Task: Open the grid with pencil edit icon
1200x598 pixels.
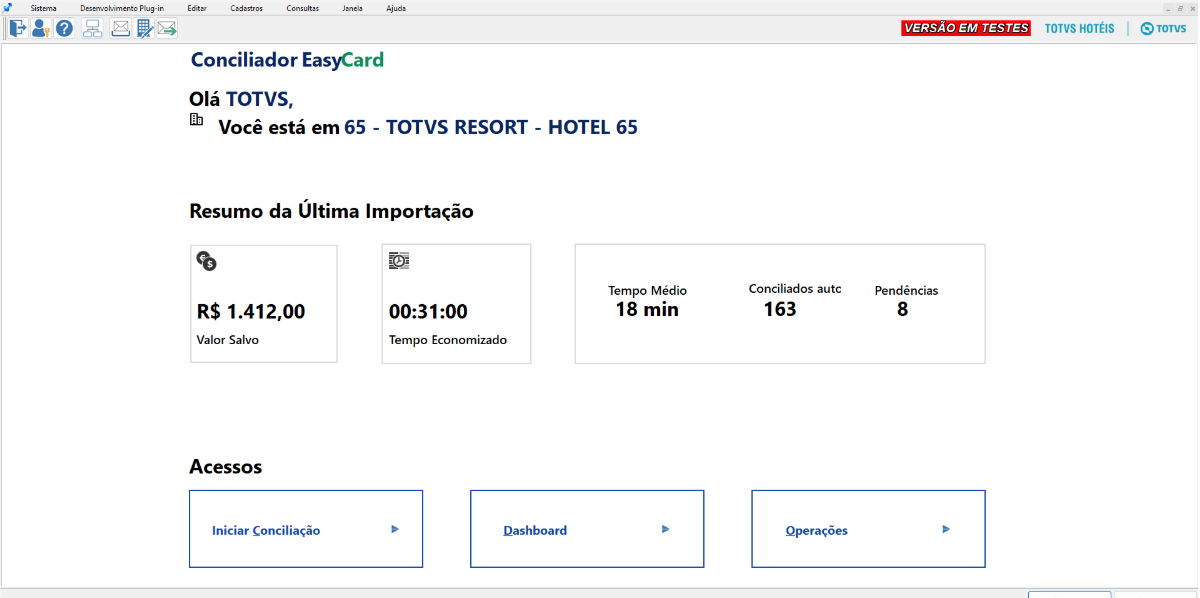Action: 144,28
